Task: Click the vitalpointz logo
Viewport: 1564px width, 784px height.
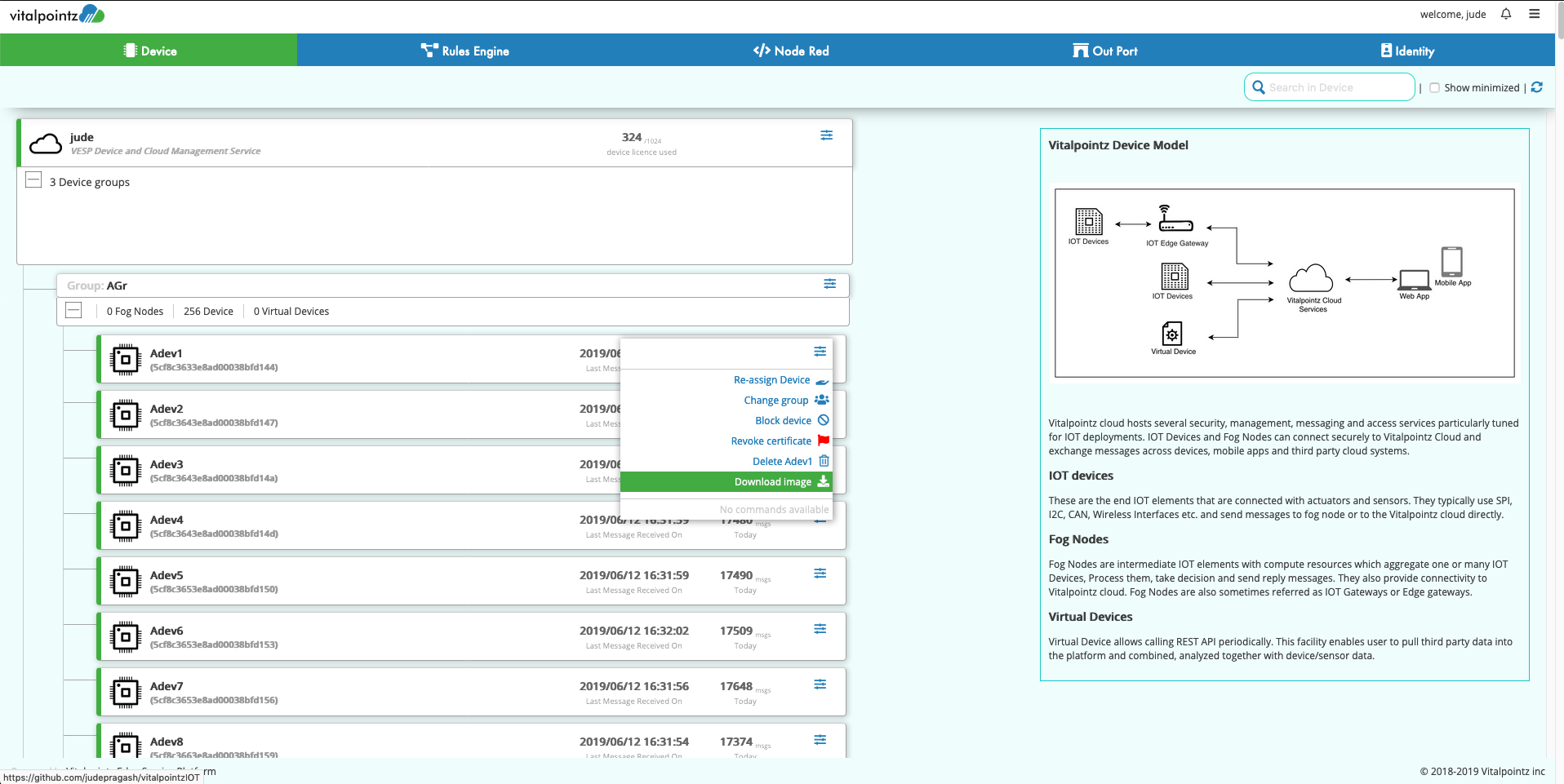Action: click(57, 15)
